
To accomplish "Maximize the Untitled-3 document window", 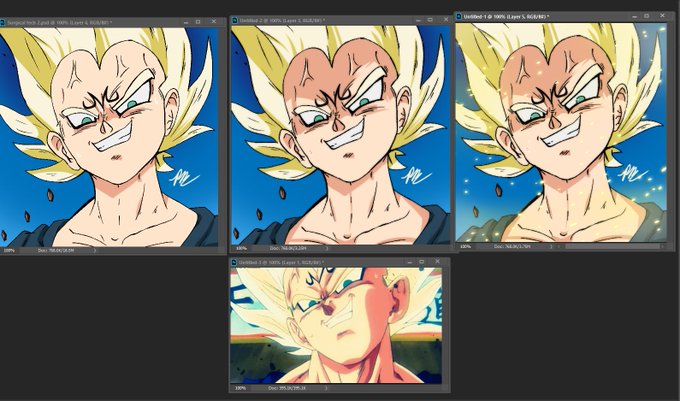I will point(422,262).
